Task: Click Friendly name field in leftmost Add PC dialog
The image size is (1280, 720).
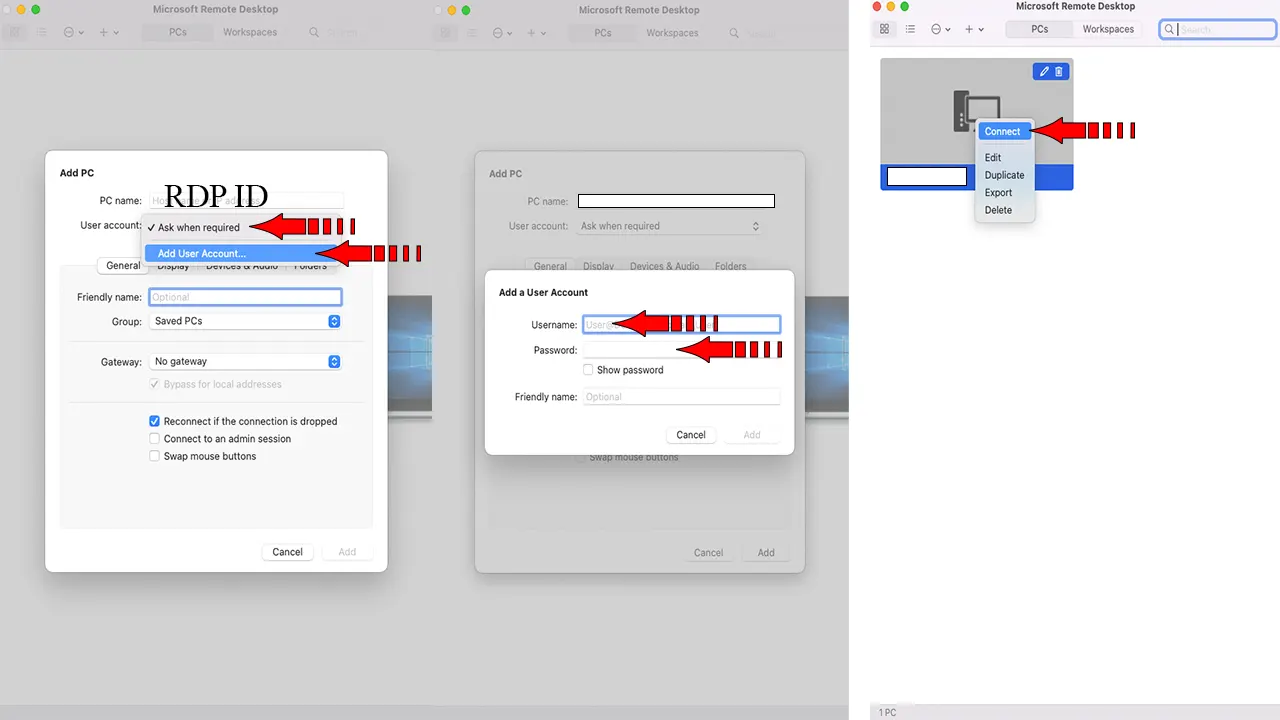Action: click(x=245, y=297)
